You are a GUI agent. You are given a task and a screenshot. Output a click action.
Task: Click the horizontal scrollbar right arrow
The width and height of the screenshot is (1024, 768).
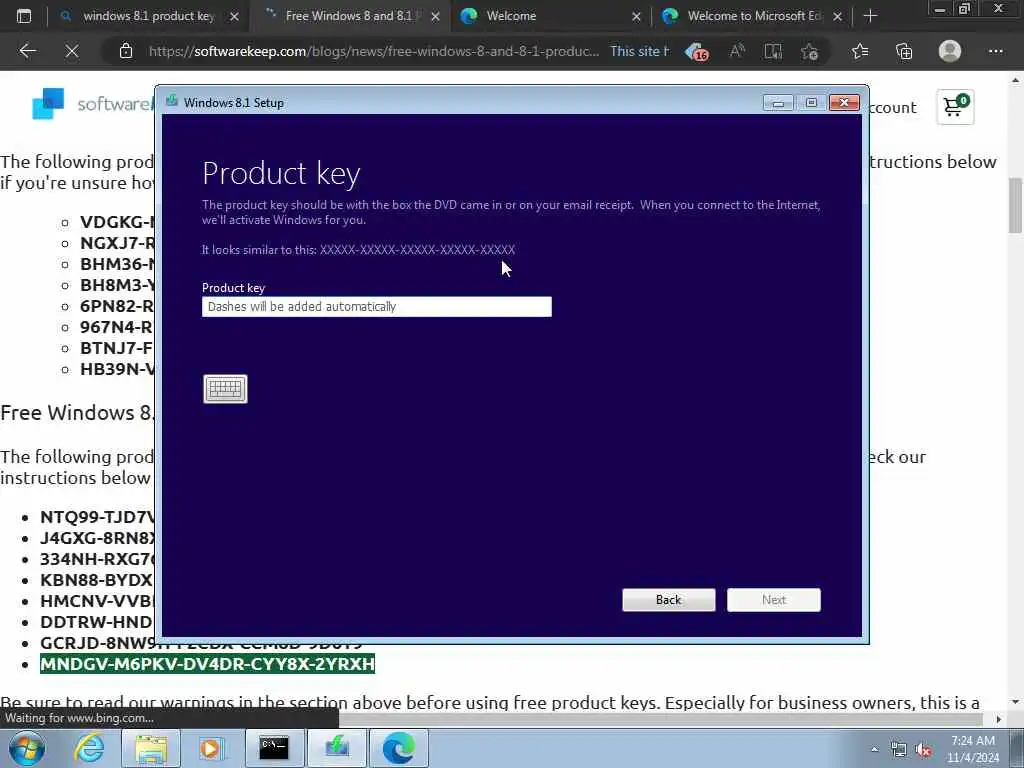click(999, 719)
